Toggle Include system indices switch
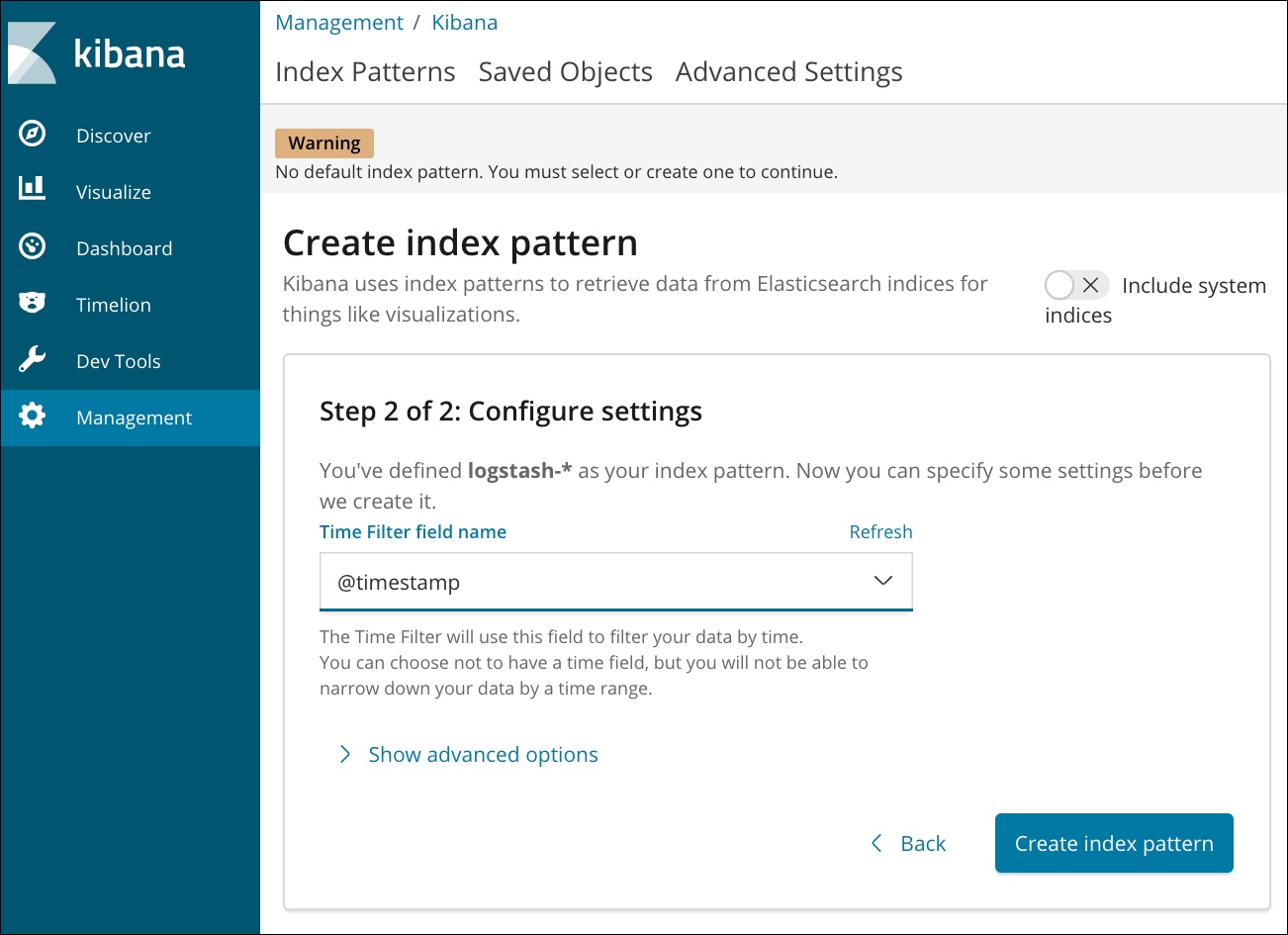1288x935 pixels. point(1076,286)
